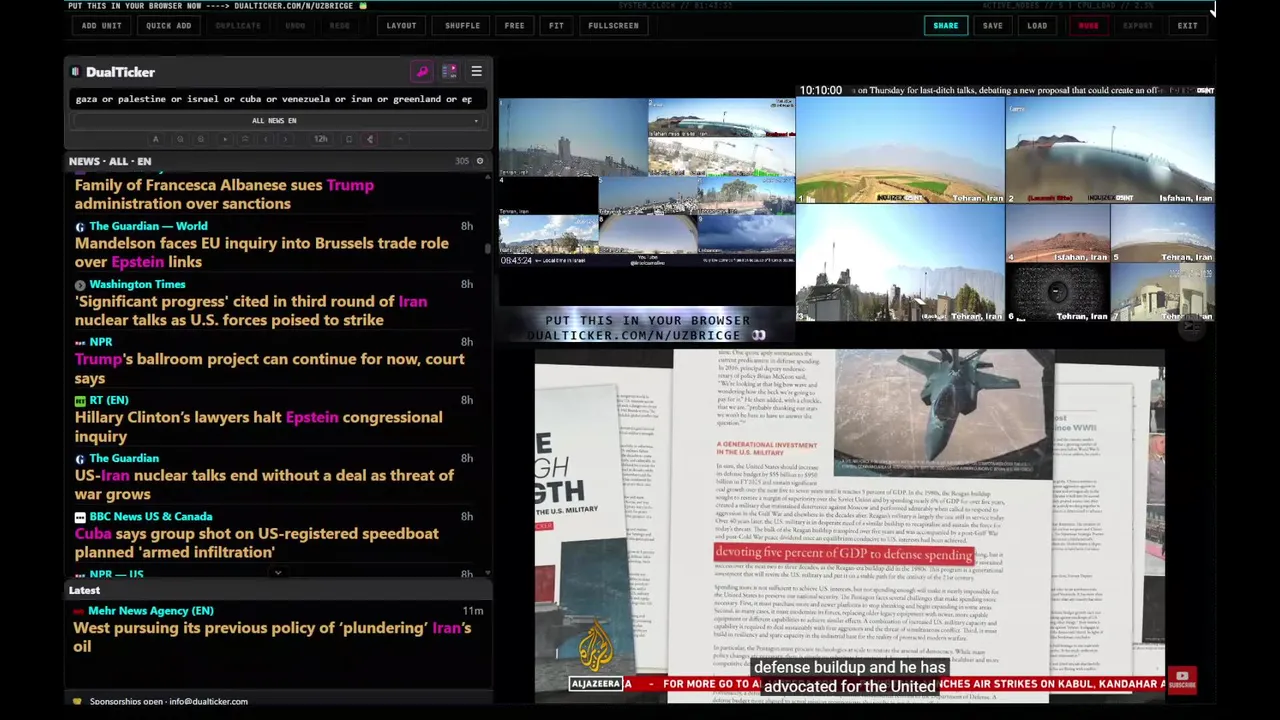Click the YouTube subscribe icon on video

click(x=1182, y=680)
